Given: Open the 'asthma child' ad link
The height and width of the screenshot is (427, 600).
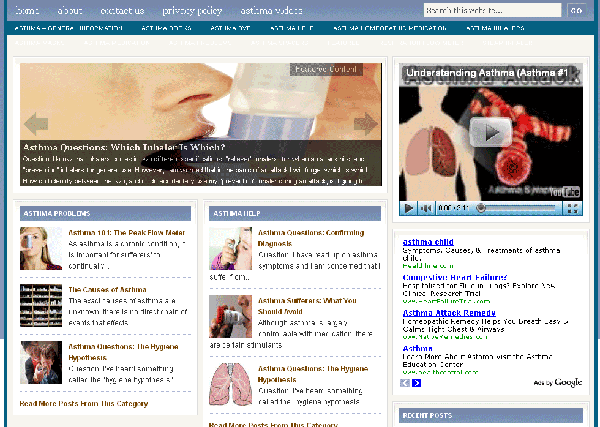Looking at the screenshot, I should (428, 242).
